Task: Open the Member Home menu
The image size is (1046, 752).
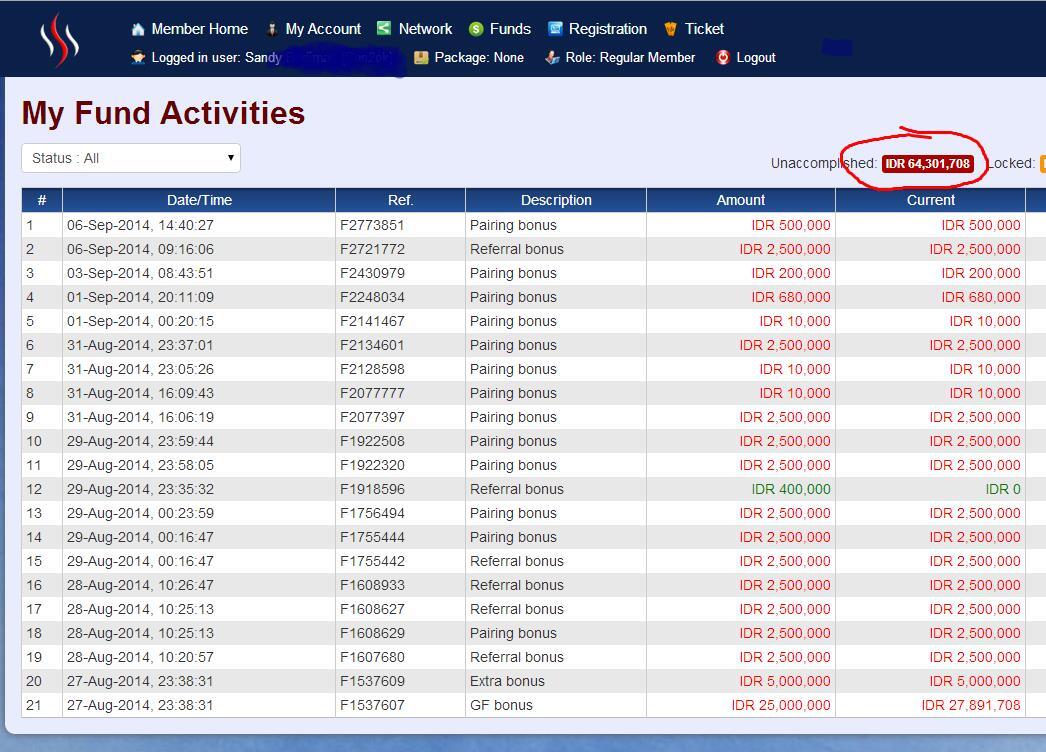Action: pos(199,29)
